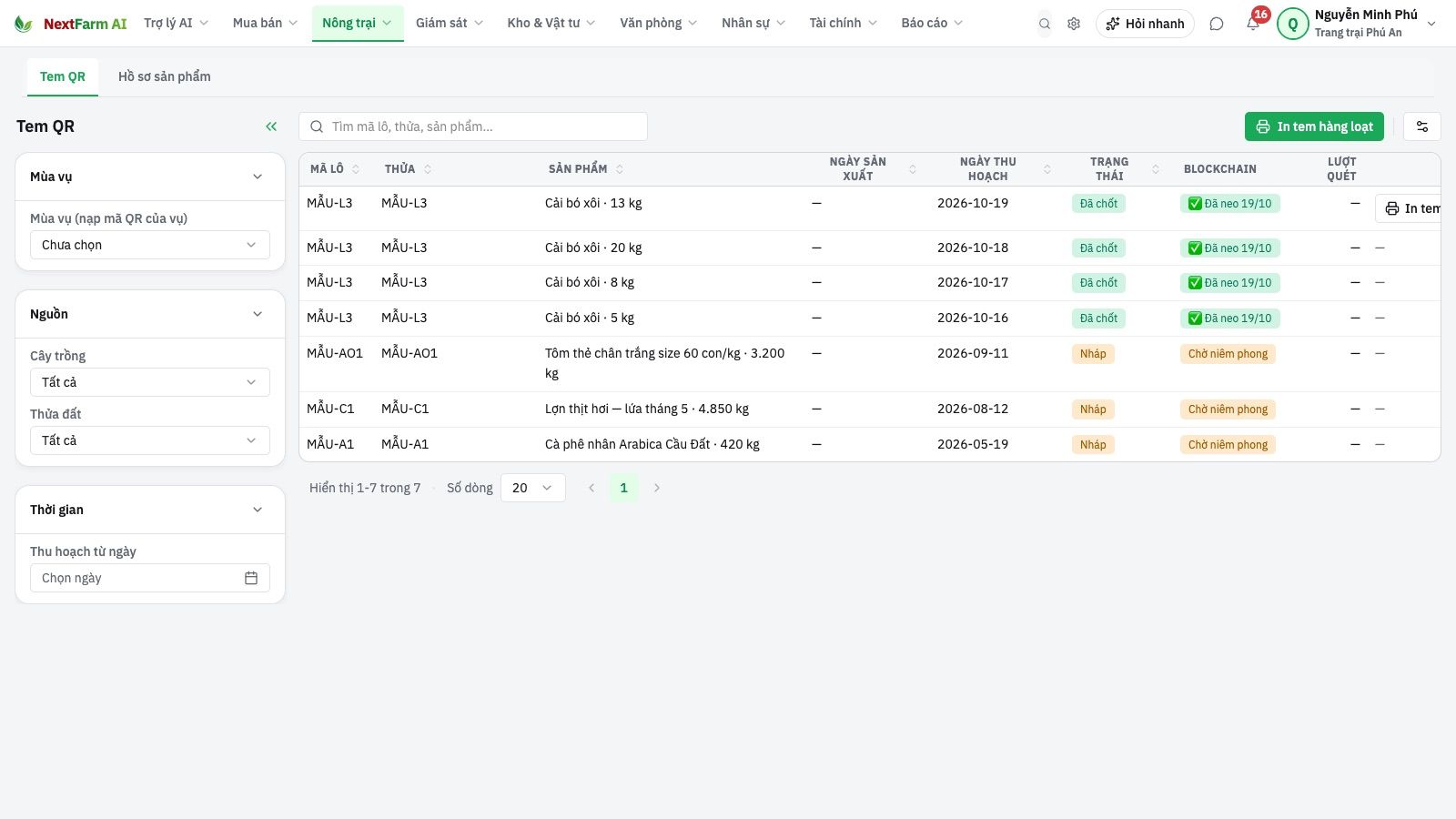This screenshot has width=1456, height=819.
Task: Open the Mùa vụ Chưa chọn dropdown
Action: (150, 245)
